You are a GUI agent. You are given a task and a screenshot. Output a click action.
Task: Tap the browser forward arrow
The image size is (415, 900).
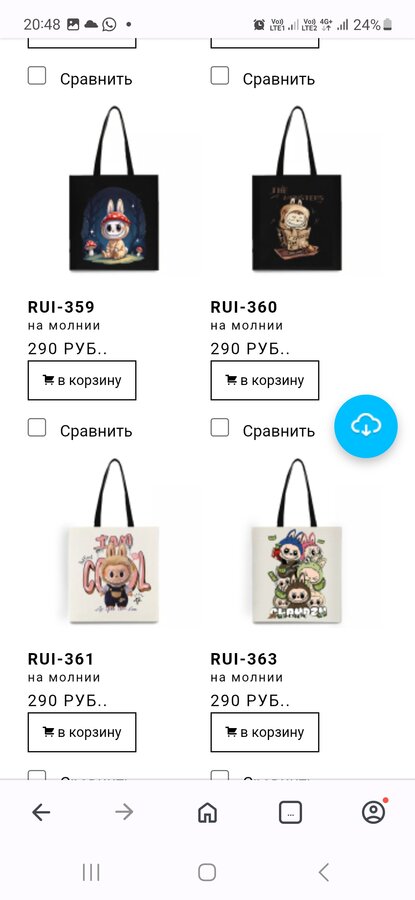tap(124, 812)
